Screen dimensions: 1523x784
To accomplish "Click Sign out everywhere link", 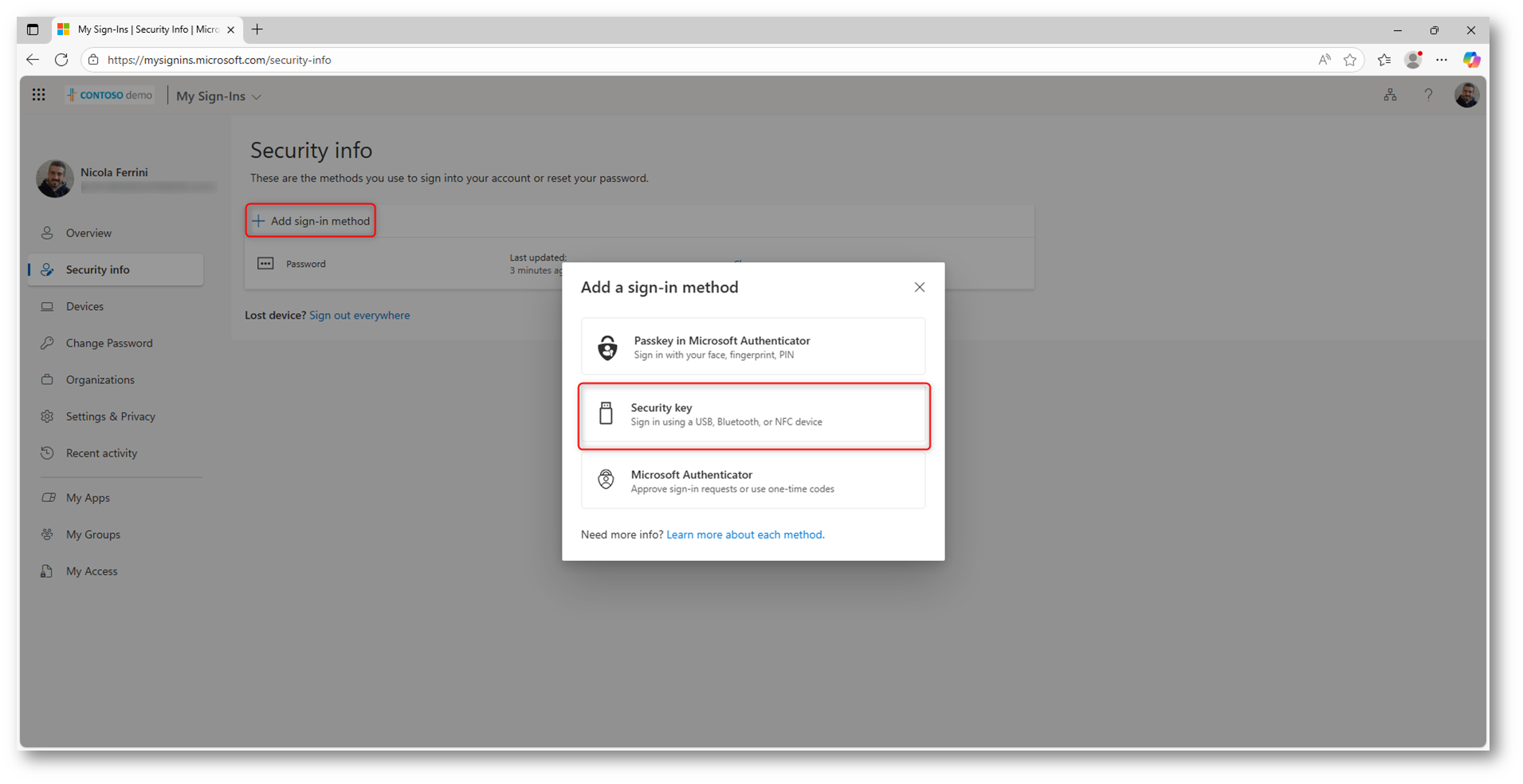I will coord(359,316).
